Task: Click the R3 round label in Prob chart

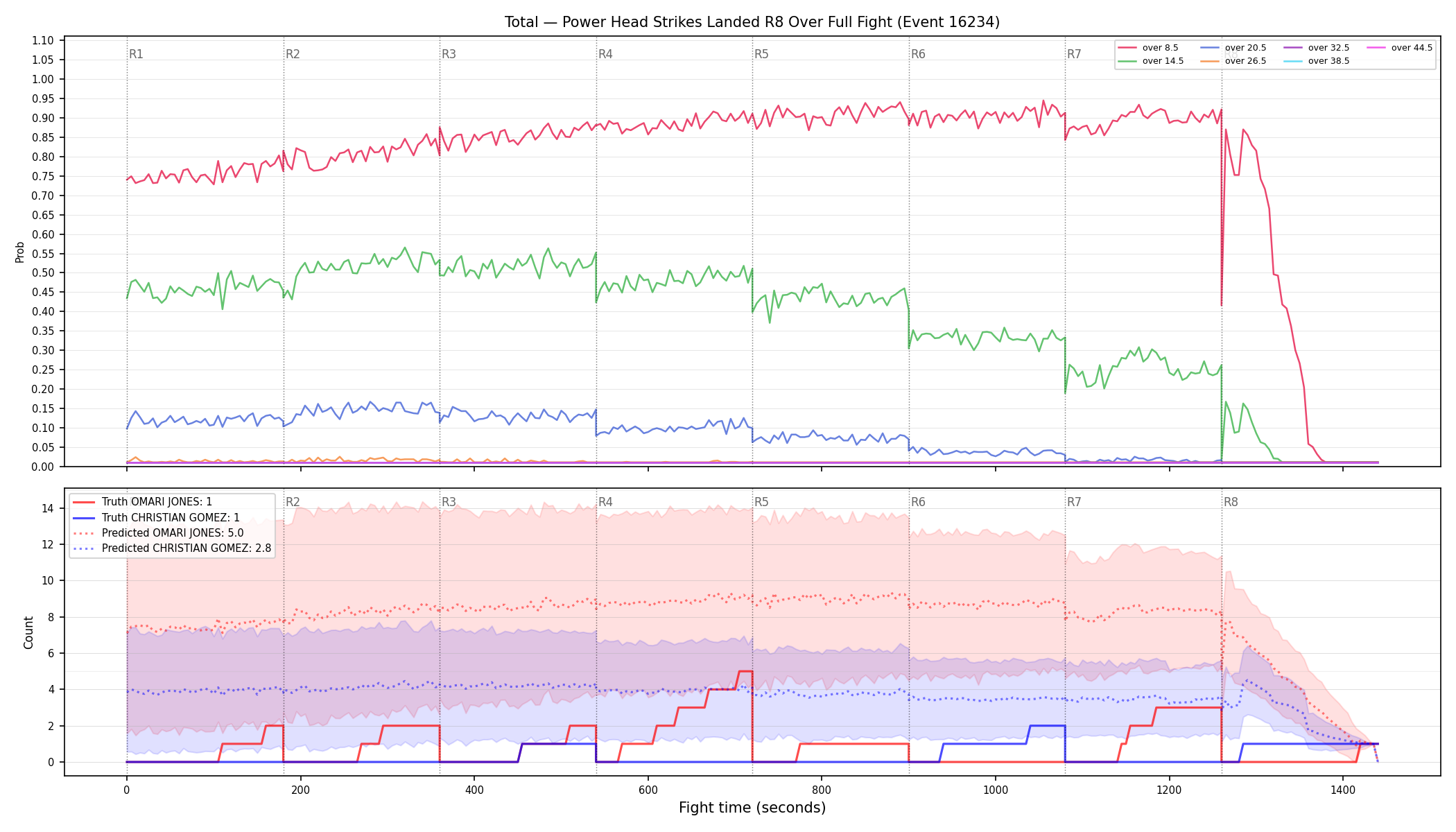Action: click(x=449, y=54)
